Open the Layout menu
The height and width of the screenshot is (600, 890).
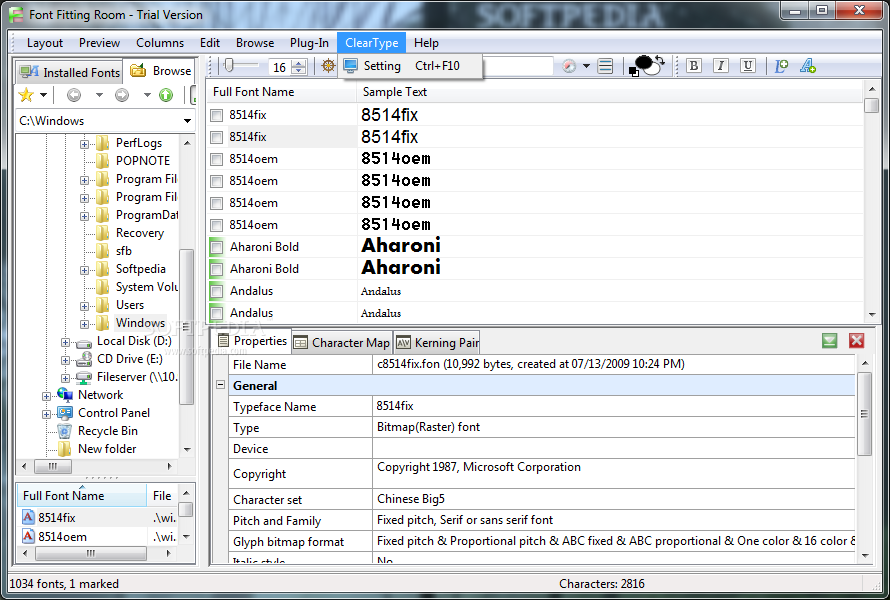pos(45,43)
